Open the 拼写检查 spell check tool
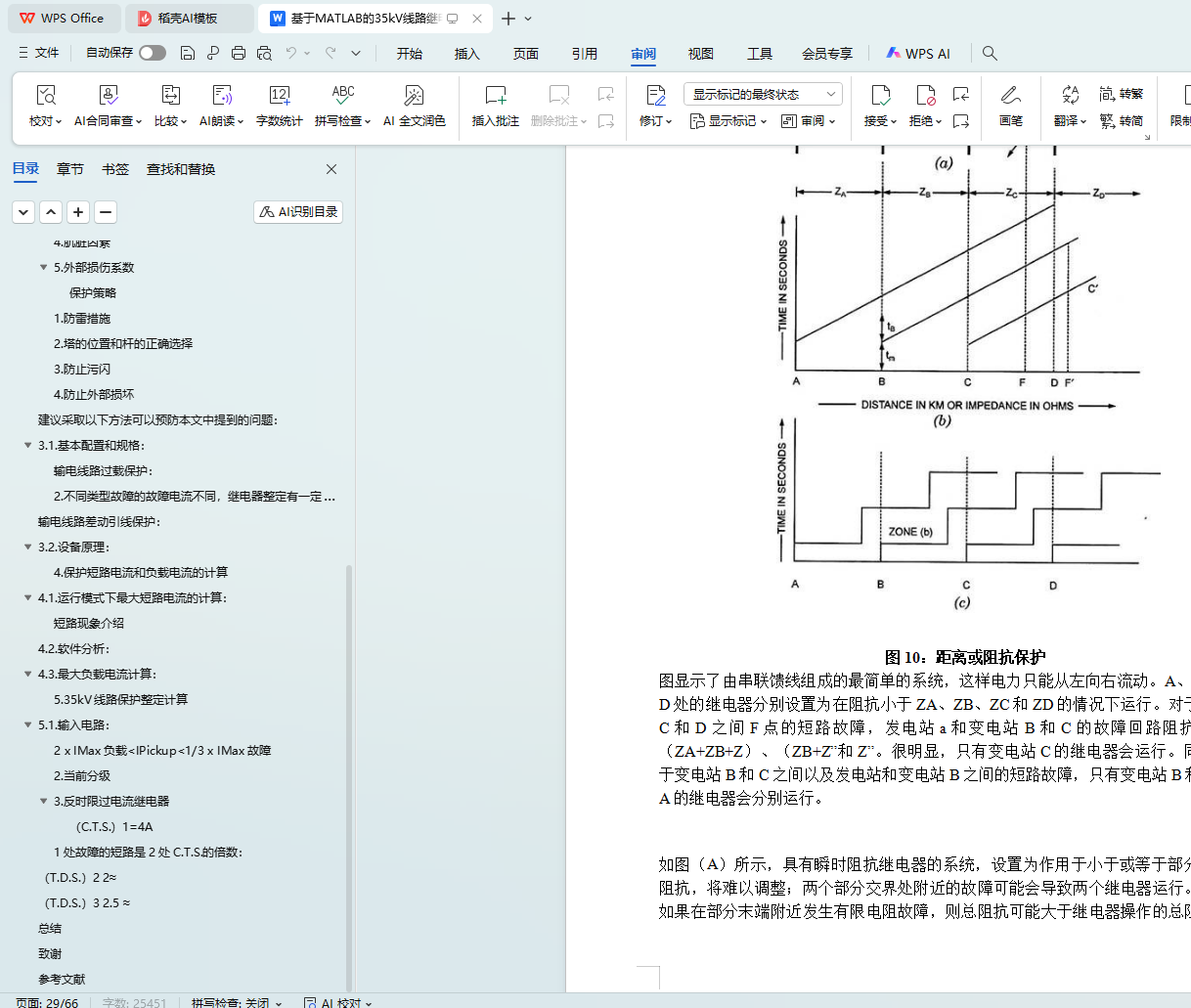The height and width of the screenshot is (1008, 1191). click(342, 96)
